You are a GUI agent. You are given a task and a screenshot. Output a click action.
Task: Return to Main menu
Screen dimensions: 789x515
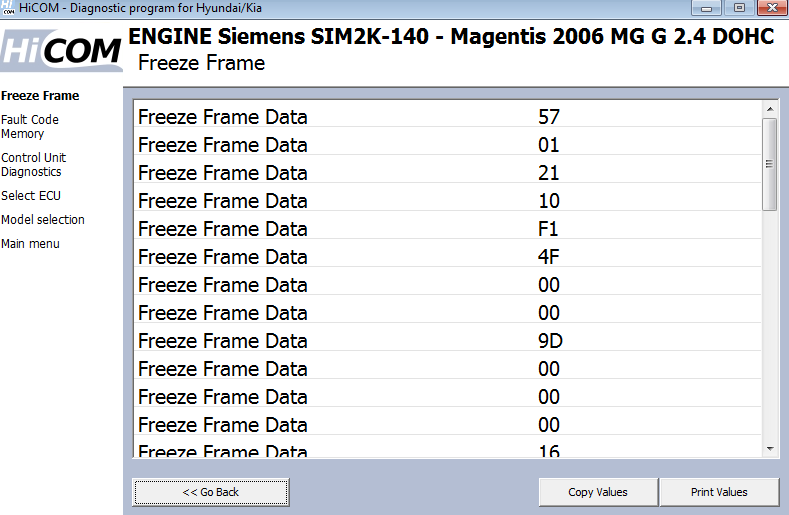pos(30,244)
